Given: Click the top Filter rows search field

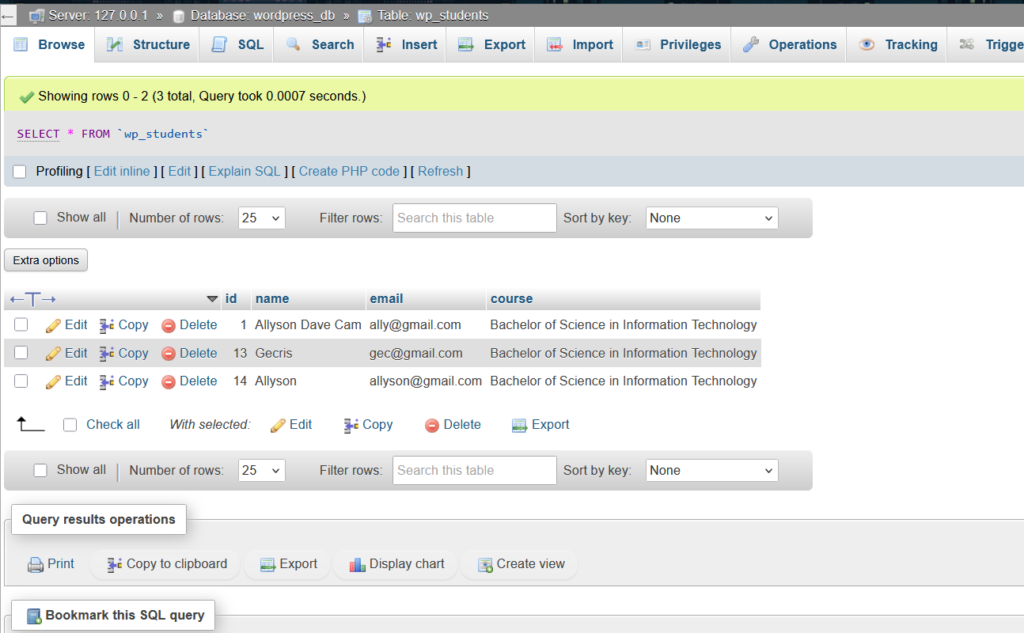Looking at the screenshot, I should pos(474,218).
